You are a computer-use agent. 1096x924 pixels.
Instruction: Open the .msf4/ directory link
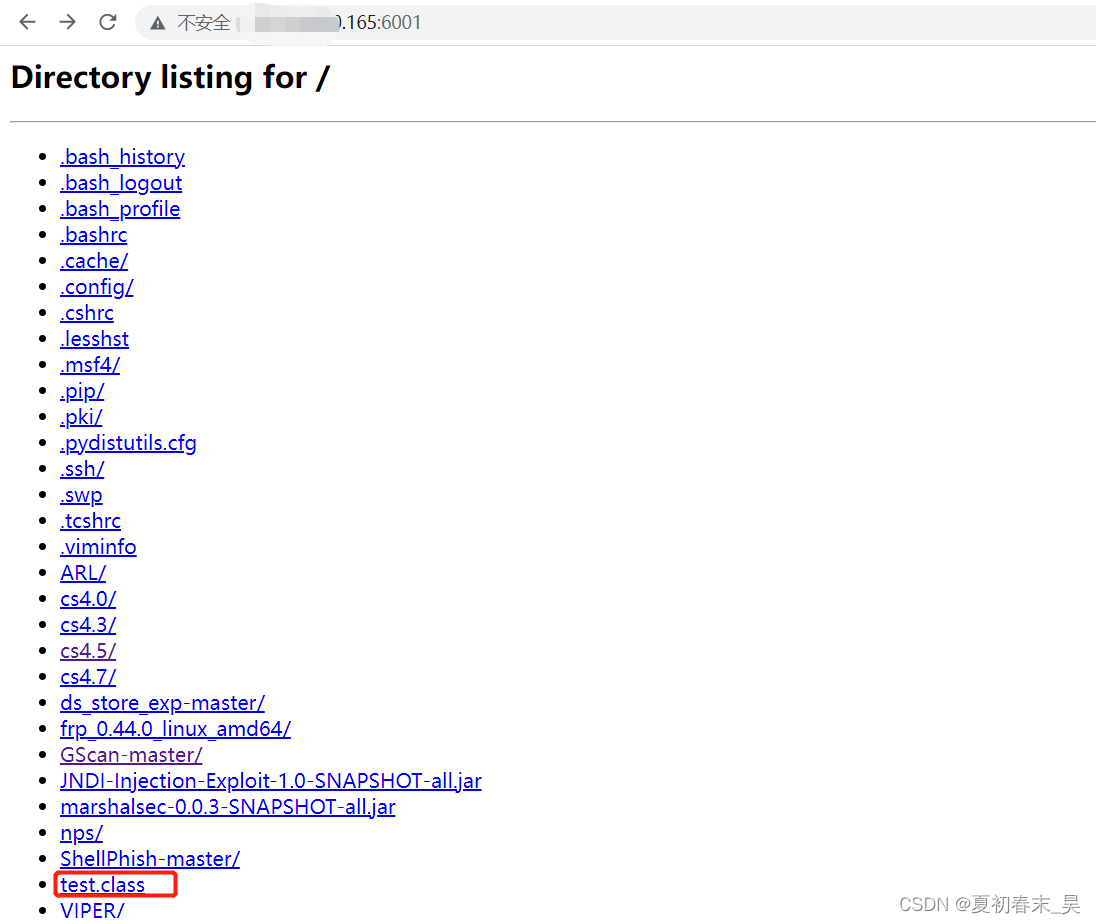point(90,364)
